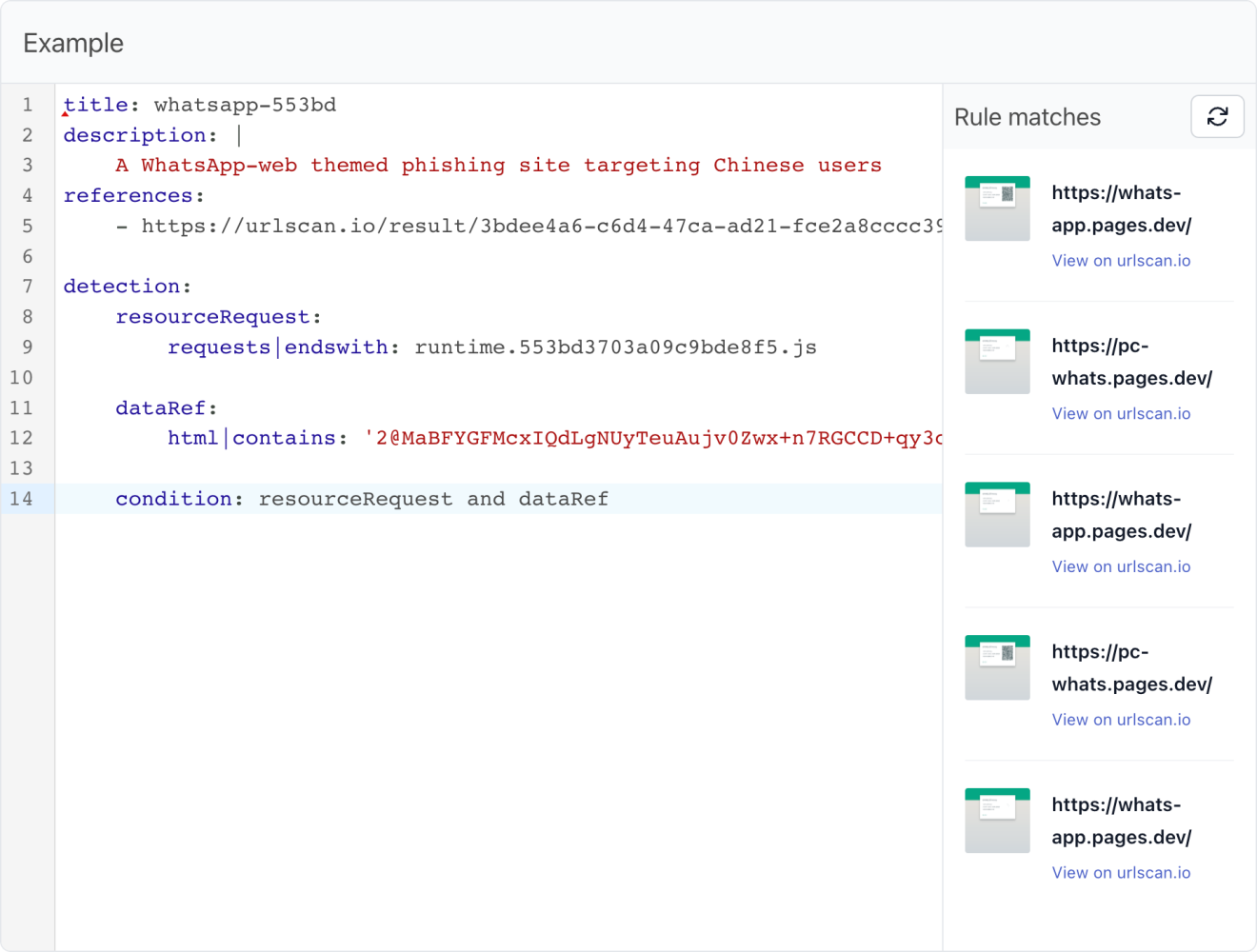Follow the 'View on urlscan.io' link for the first match
1257x952 pixels.
tap(1121, 261)
